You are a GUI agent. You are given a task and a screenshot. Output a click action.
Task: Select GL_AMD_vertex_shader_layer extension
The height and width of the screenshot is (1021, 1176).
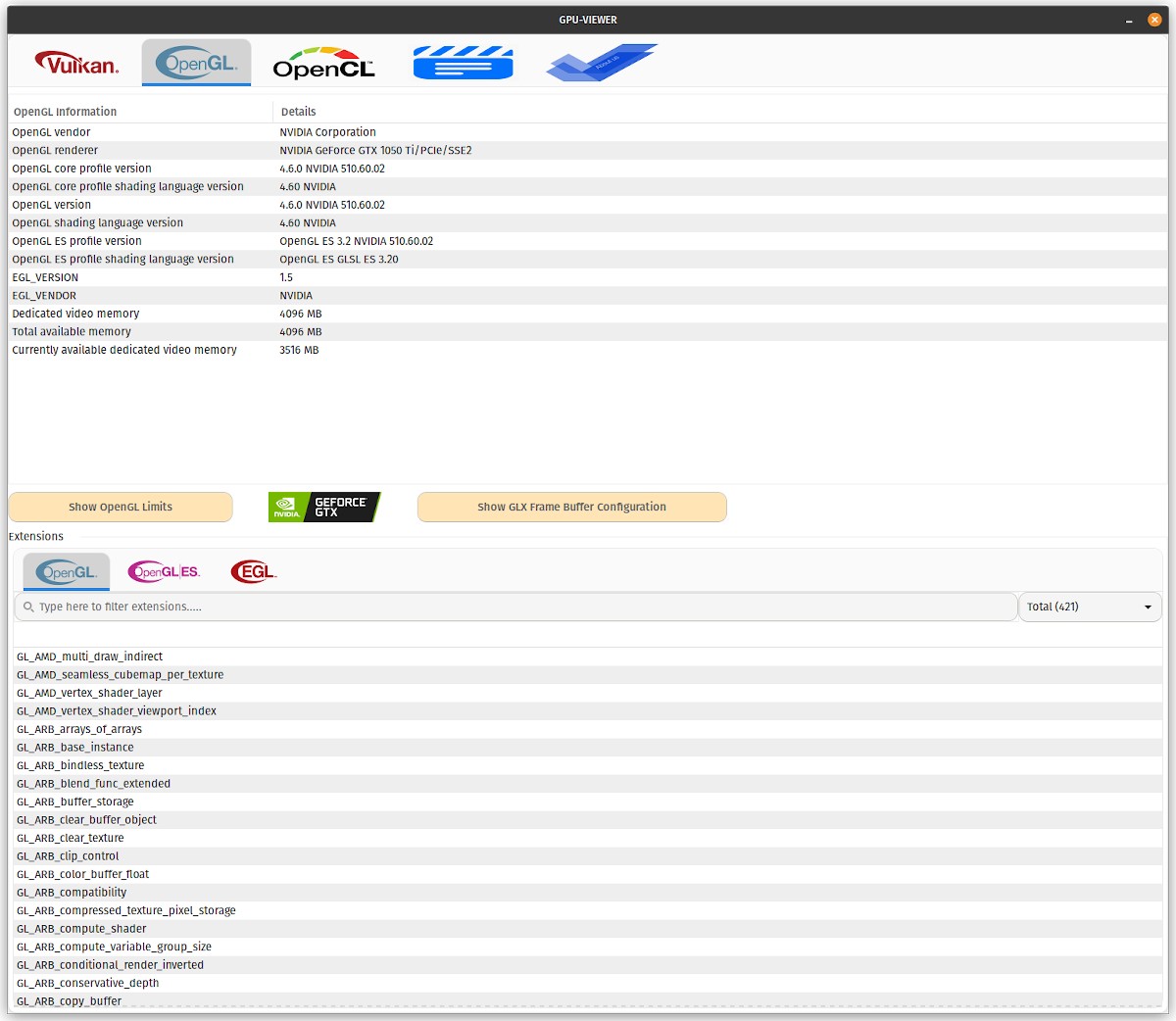click(588, 693)
